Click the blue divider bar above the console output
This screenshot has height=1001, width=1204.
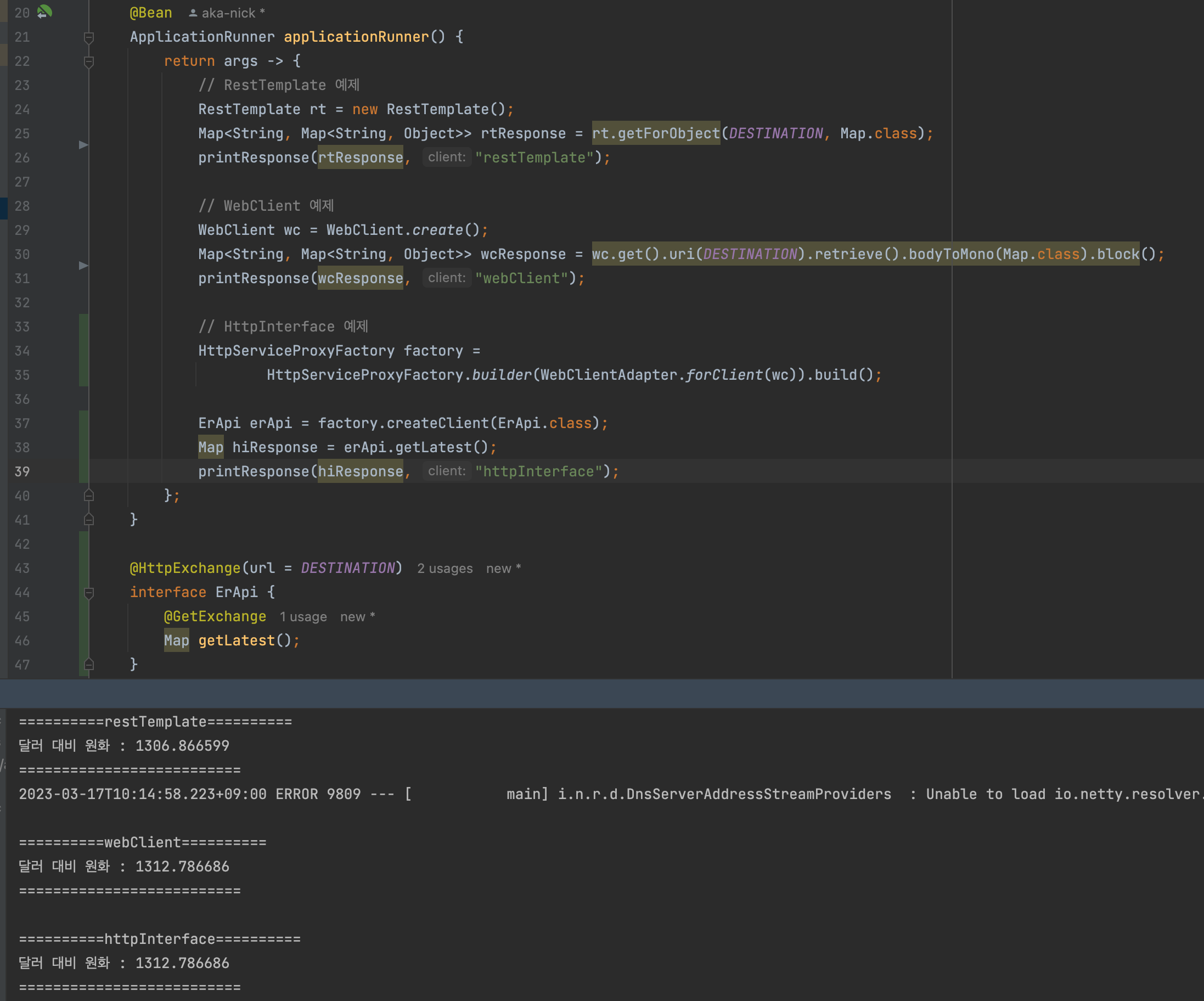602,694
